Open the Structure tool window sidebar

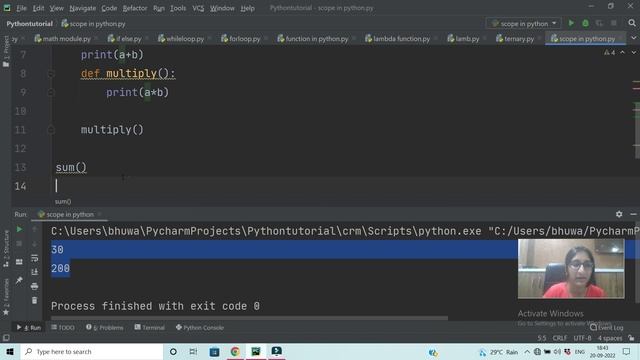pos(6,249)
